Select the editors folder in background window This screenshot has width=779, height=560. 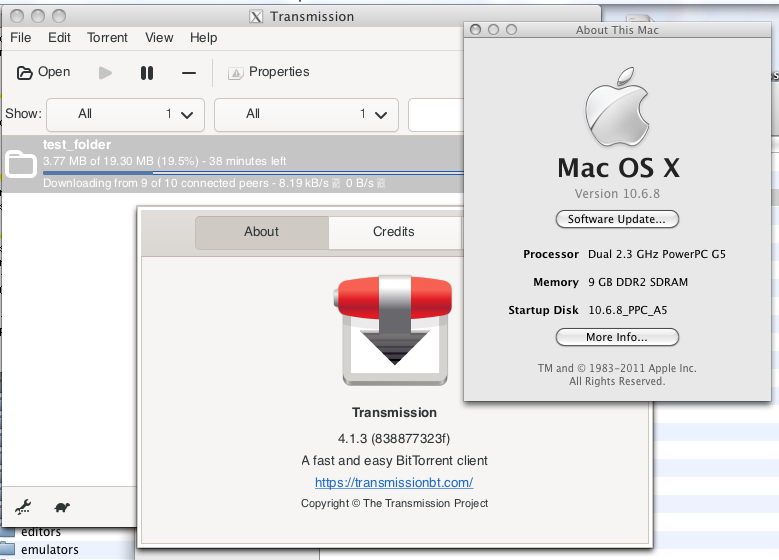pos(41,532)
